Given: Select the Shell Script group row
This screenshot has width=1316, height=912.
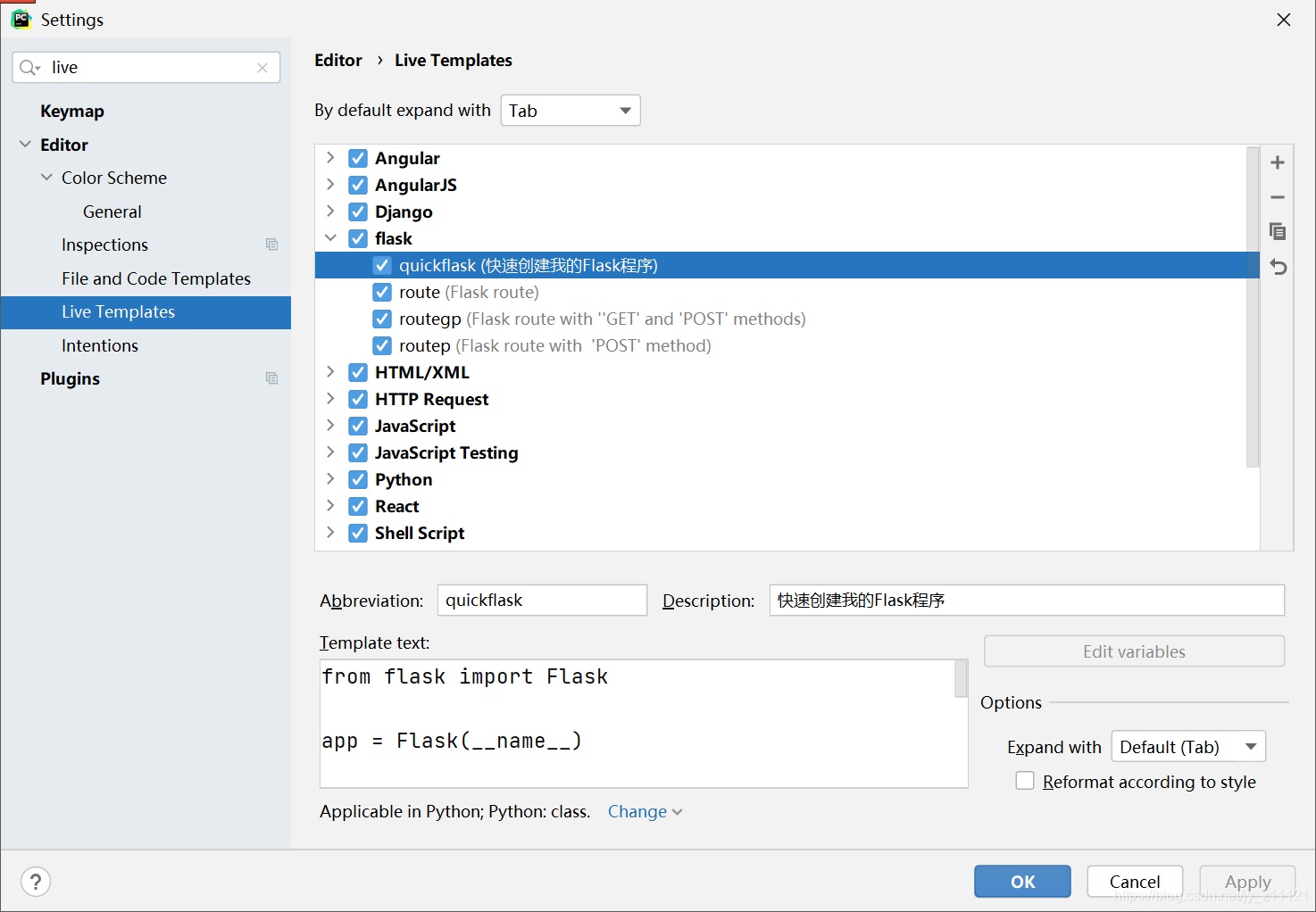Looking at the screenshot, I should (x=787, y=533).
